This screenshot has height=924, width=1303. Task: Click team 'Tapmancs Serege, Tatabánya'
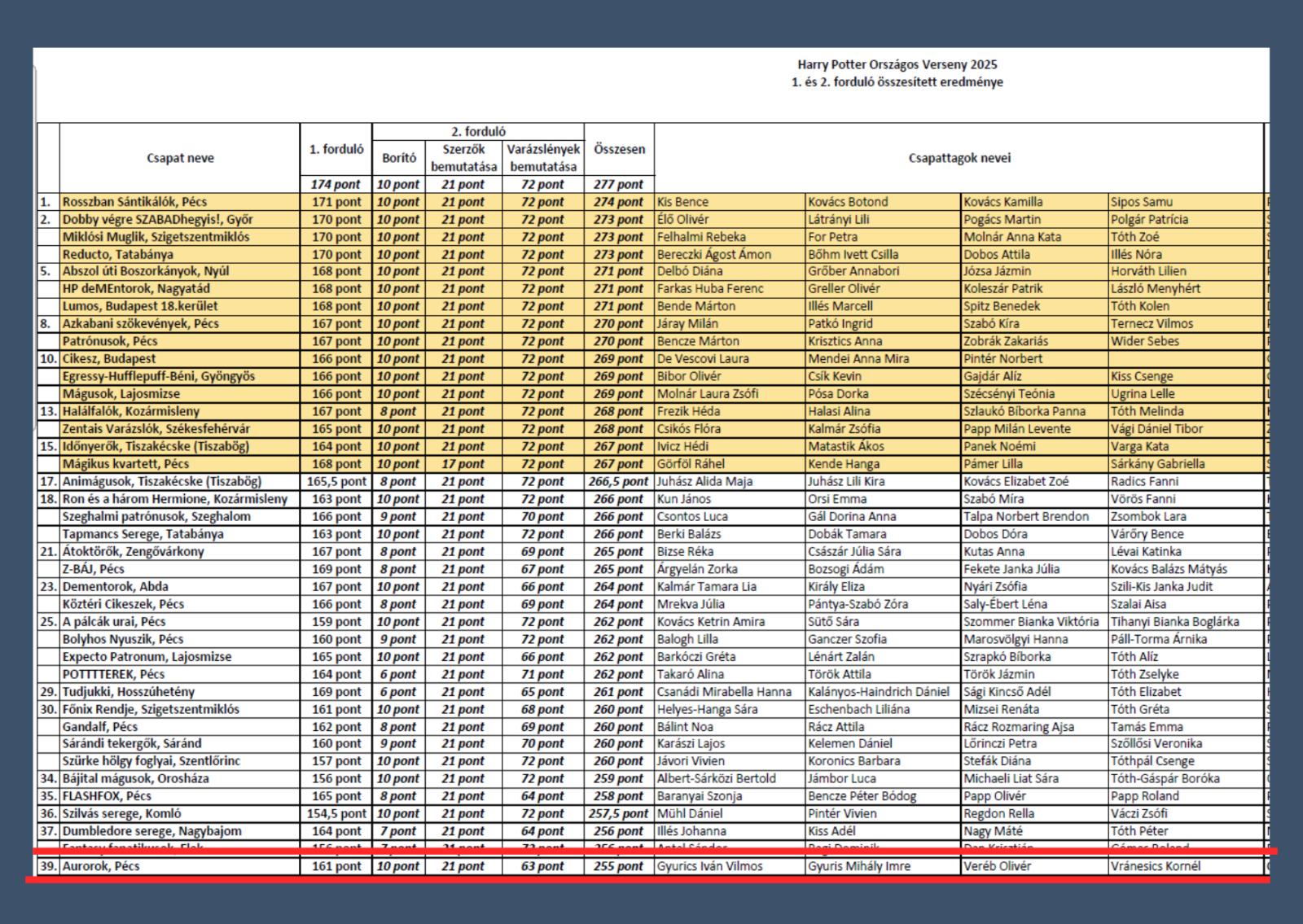tap(143, 534)
